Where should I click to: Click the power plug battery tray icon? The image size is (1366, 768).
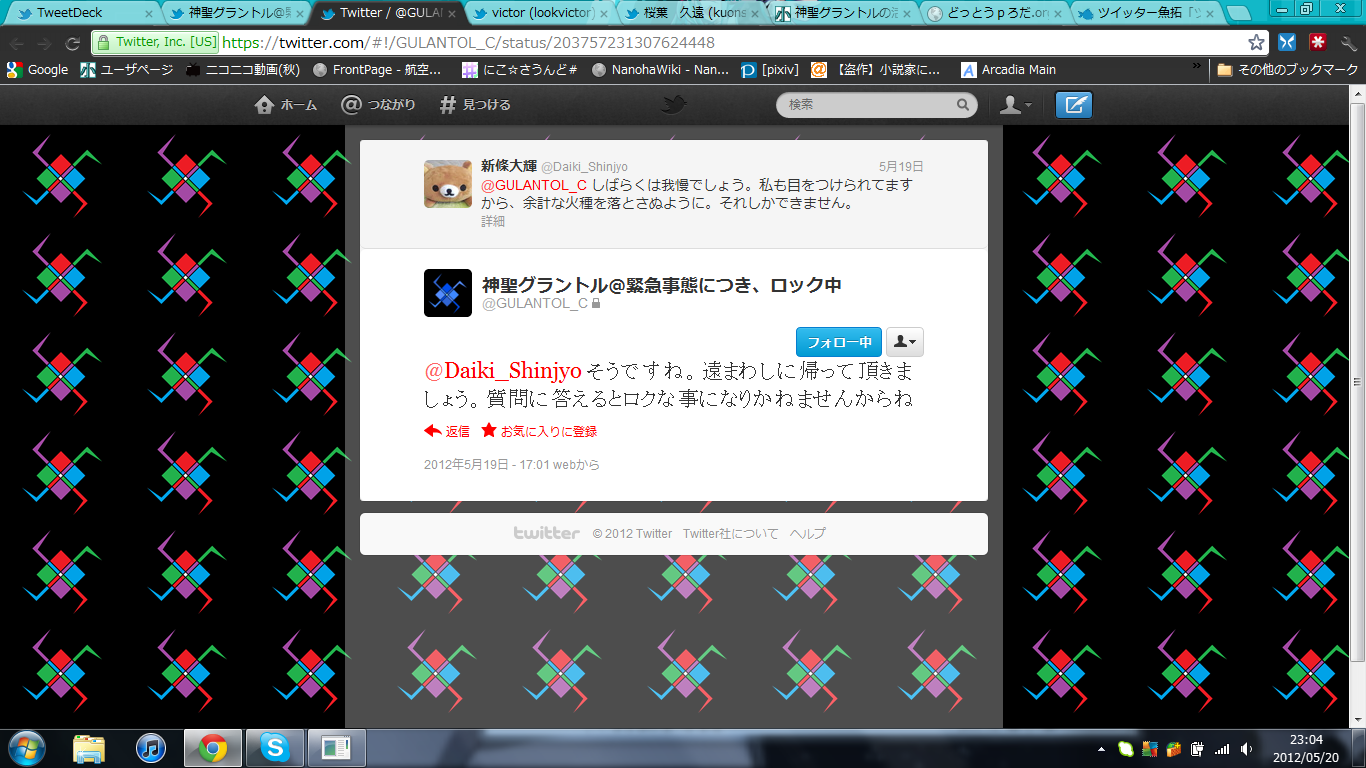click(x=1198, y=749)
